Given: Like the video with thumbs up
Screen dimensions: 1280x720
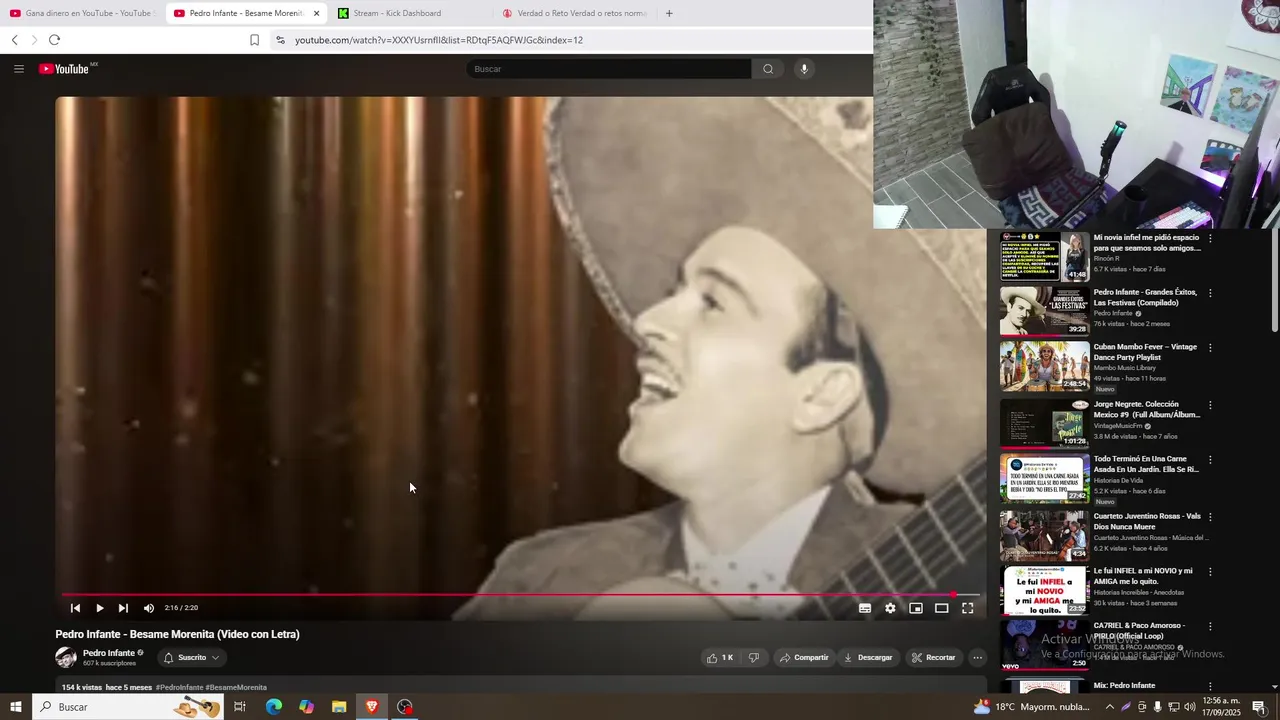Looking at the screenshot, I should pos(720,658).
